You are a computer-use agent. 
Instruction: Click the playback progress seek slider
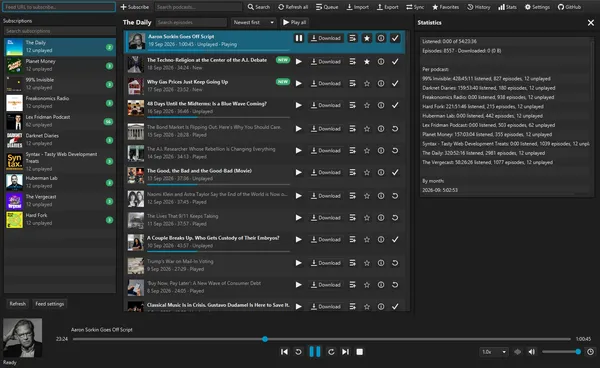click(x=321, y=339)
